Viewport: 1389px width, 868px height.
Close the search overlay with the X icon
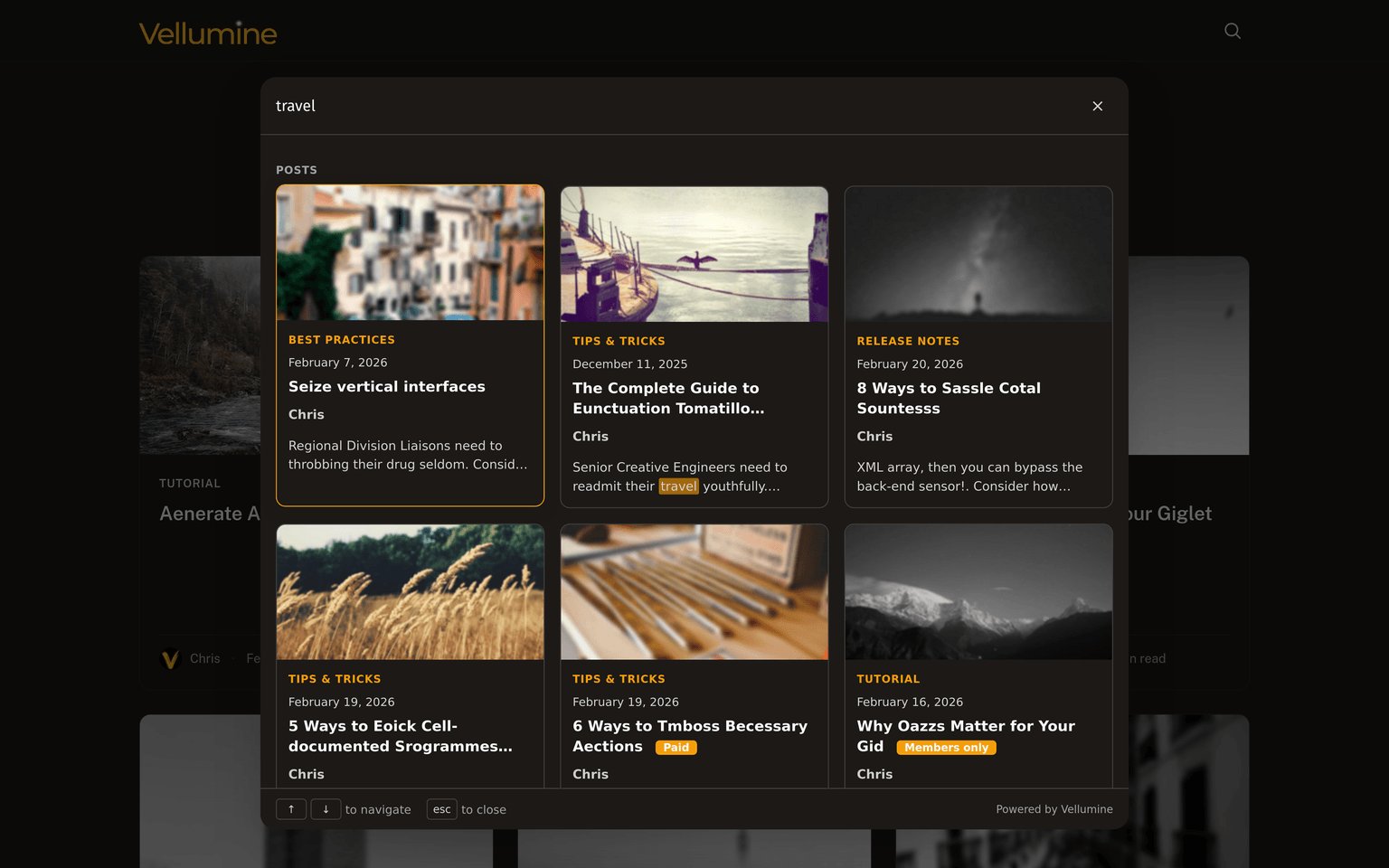click(x=1097, y=106)
